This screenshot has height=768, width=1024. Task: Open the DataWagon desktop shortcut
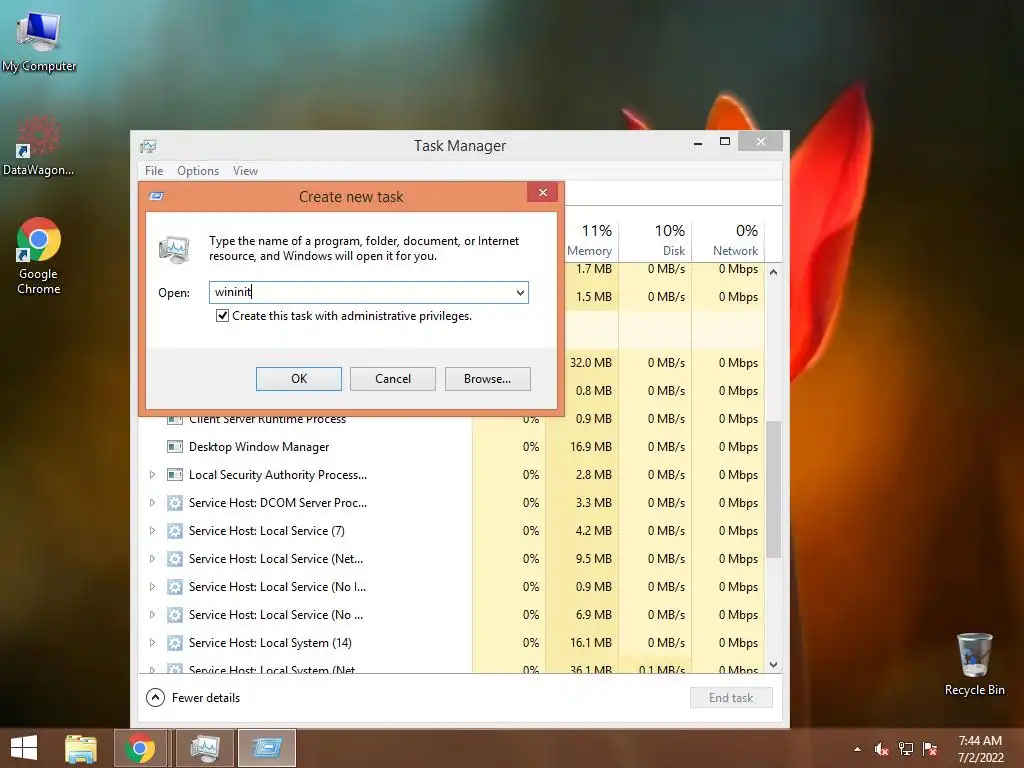click(39, 145)
